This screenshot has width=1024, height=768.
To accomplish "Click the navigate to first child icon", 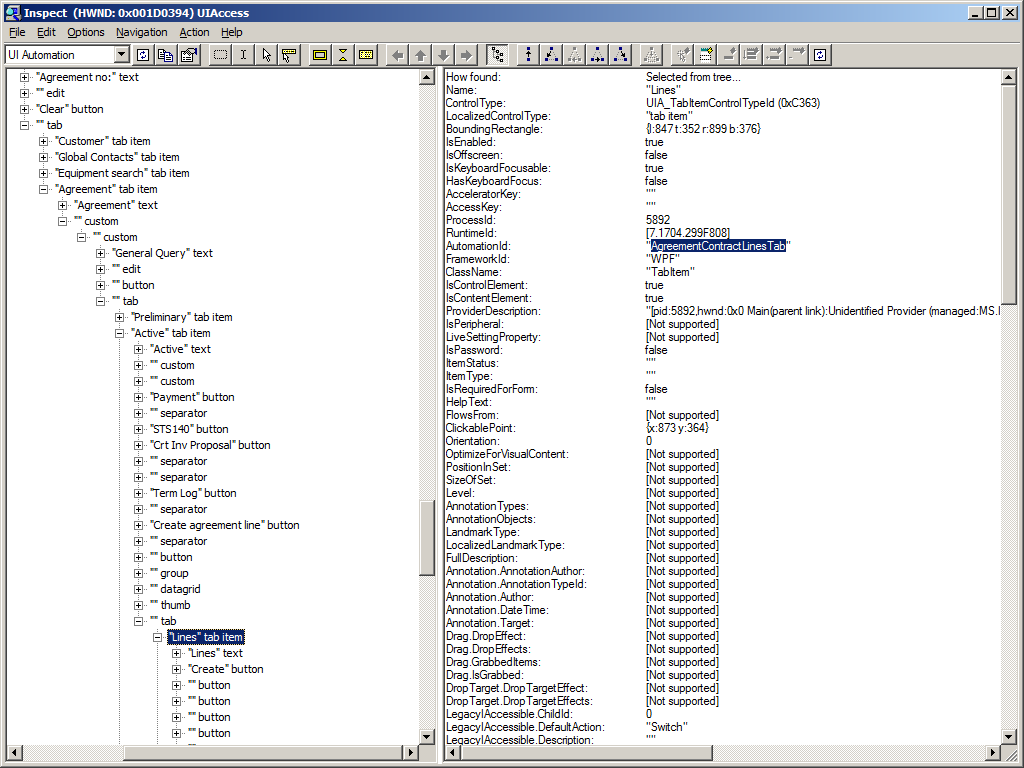I will tap(551, 55).
